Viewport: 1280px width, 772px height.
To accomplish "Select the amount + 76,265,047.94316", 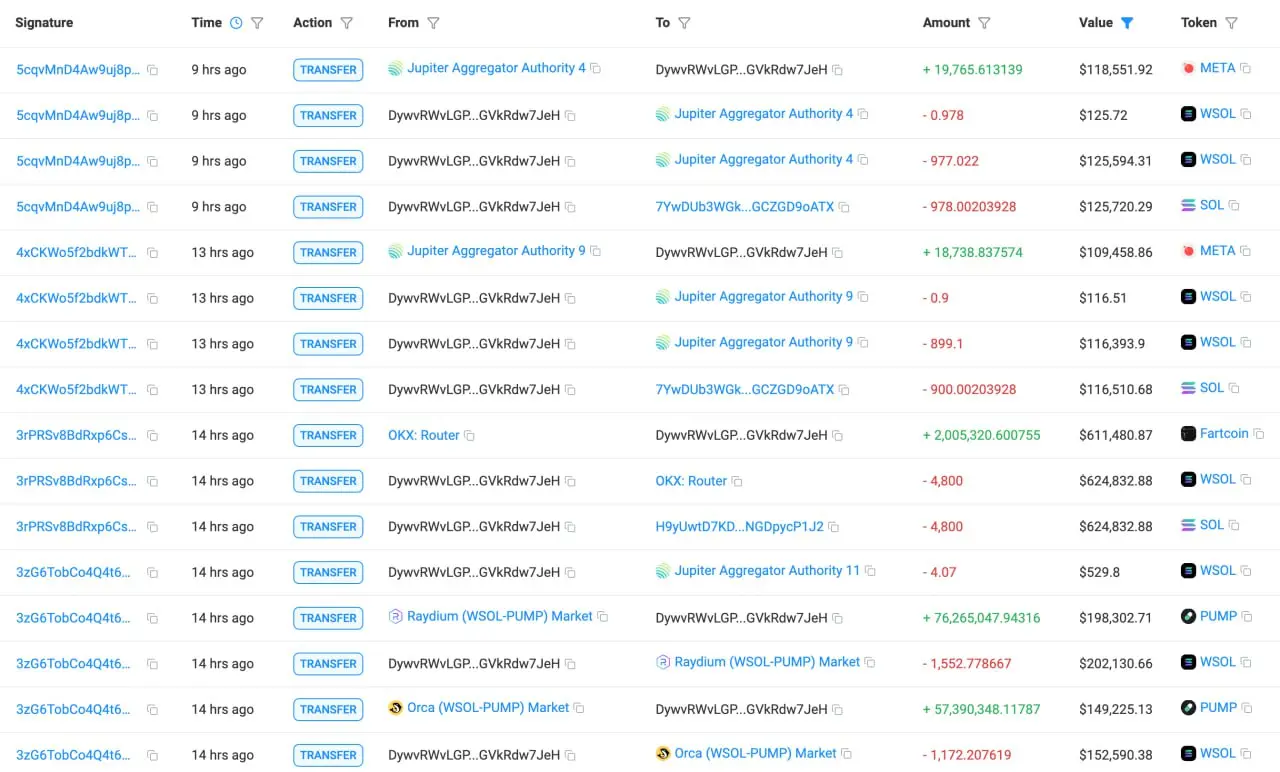I will (982, 619).
